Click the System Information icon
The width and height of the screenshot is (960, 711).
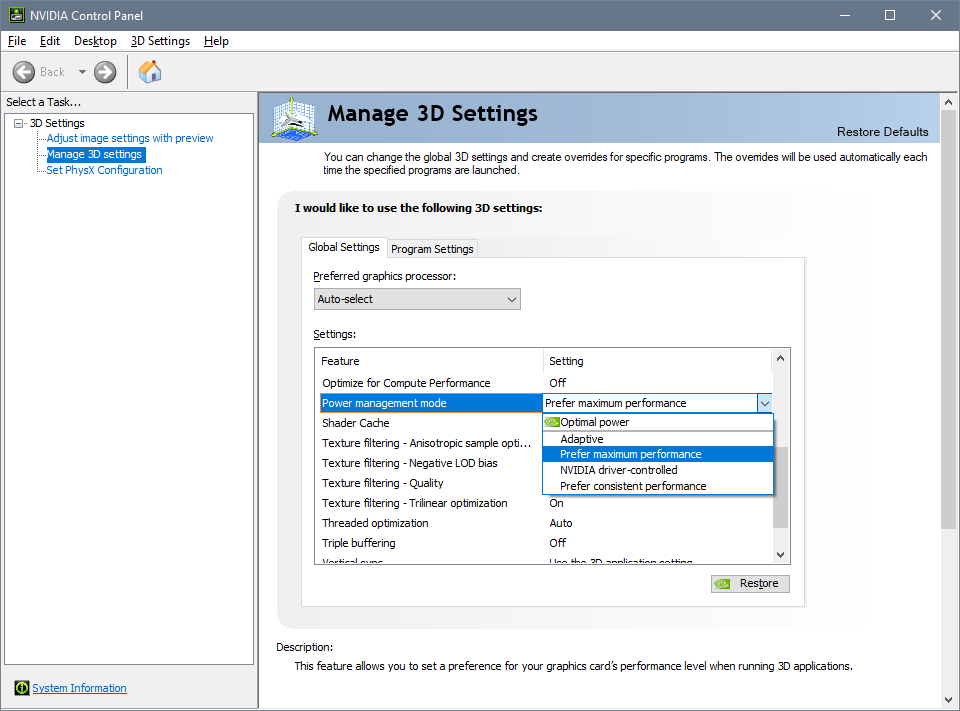[22, 688]
